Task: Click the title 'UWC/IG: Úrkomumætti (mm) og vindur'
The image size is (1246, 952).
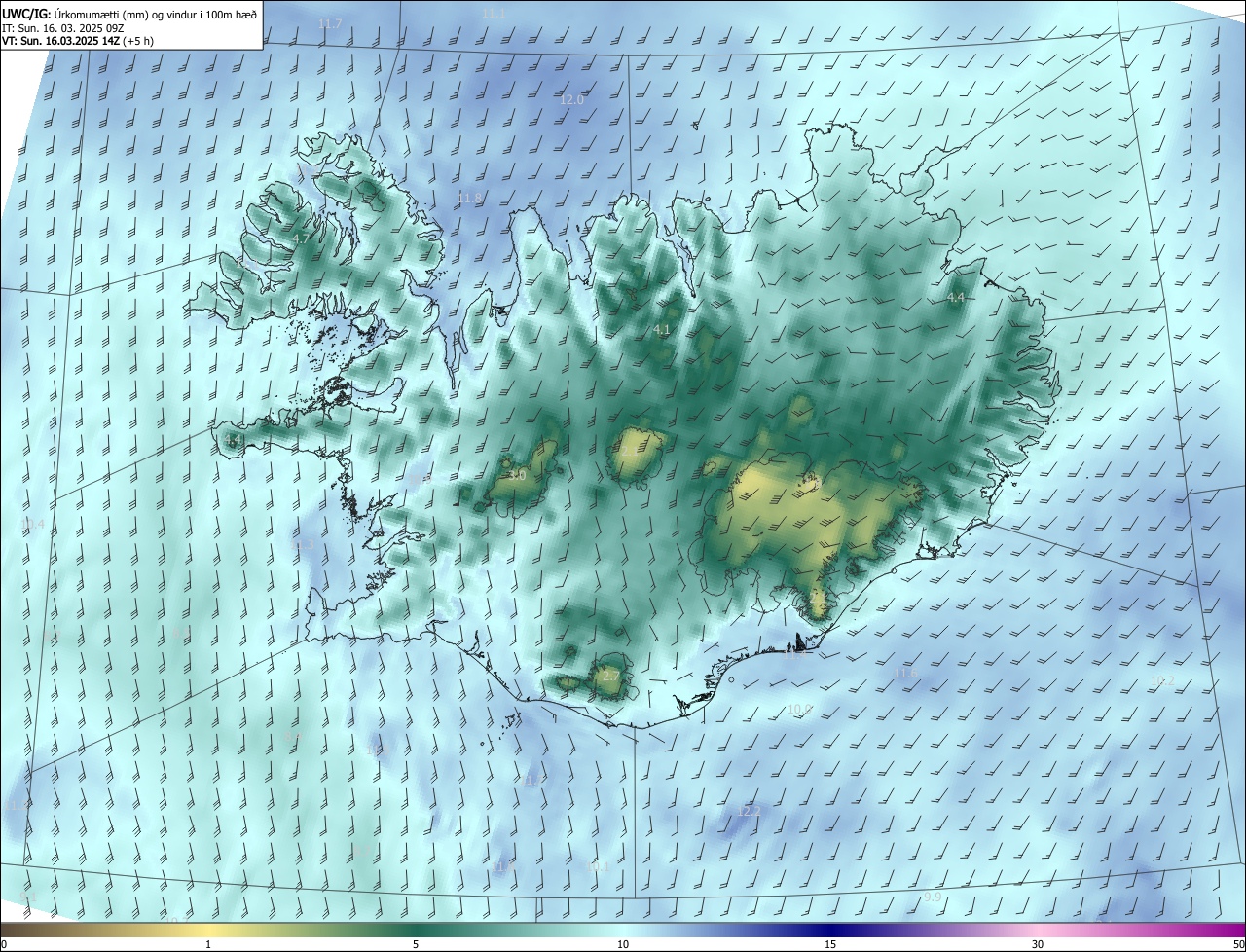Action: point(129,14)
